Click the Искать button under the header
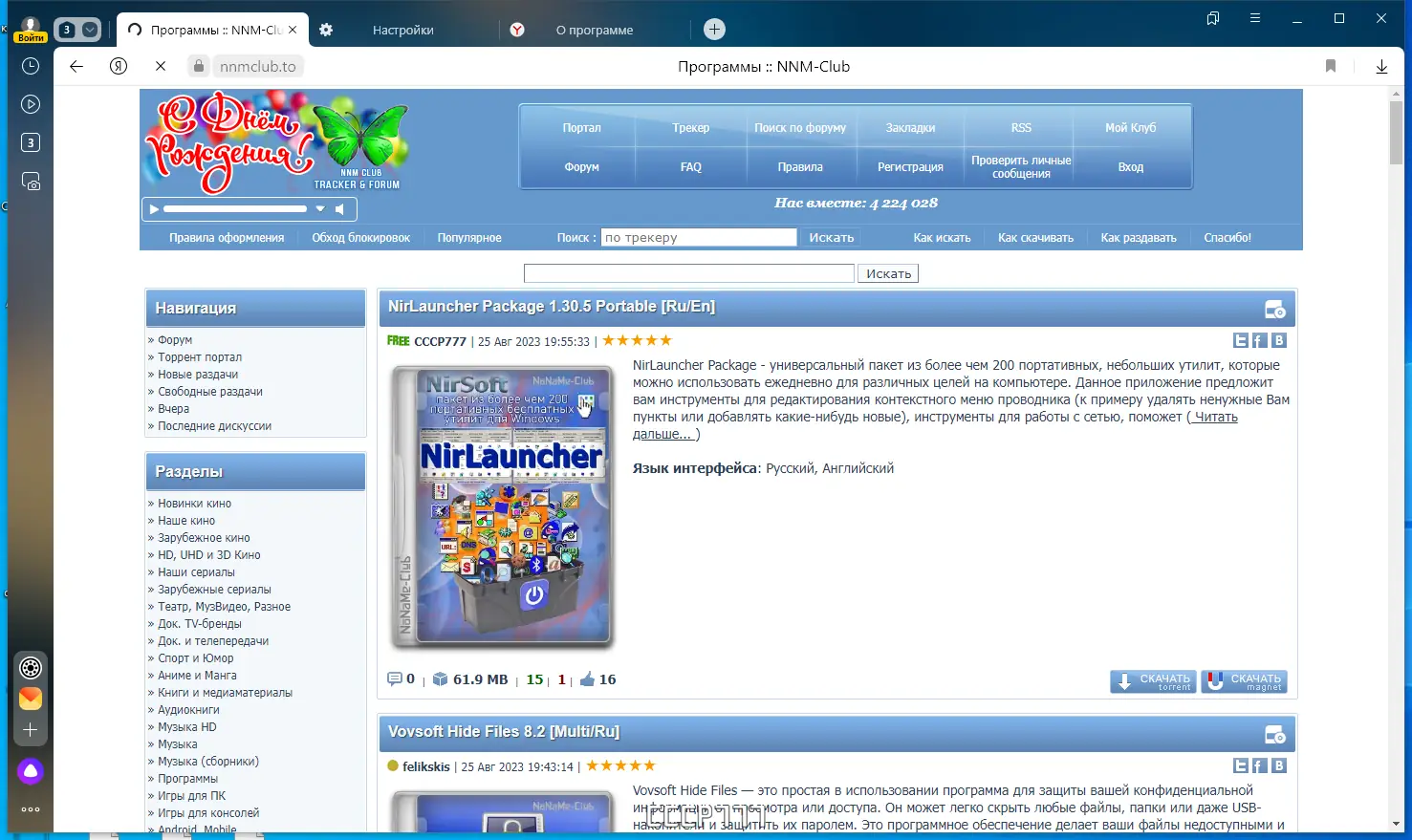 click(x=888, y=274)
